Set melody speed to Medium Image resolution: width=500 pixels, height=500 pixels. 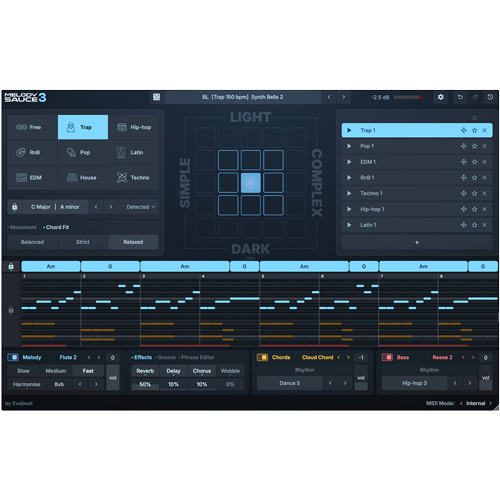[x=56, y=371]
